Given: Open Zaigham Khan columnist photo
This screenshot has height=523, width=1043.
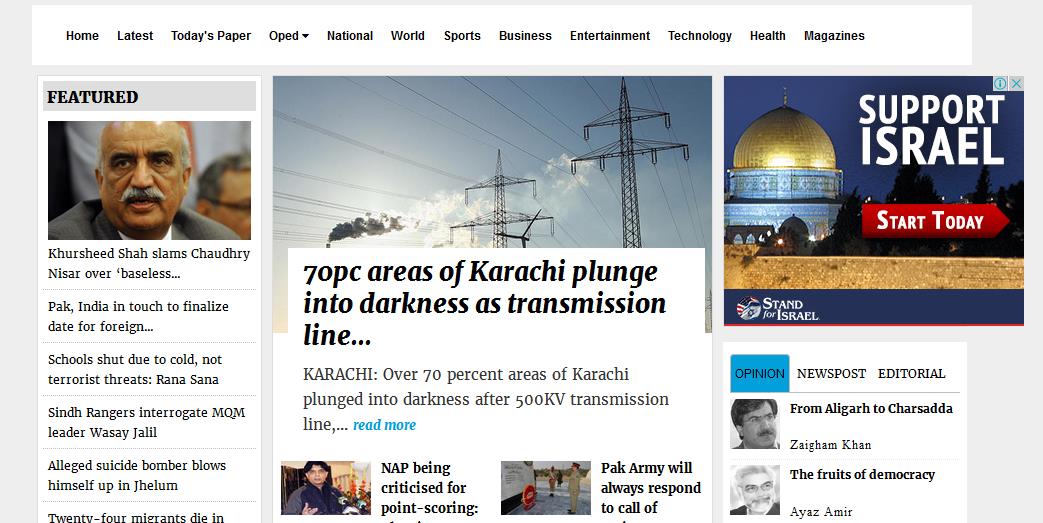Looking at the screenshot, I should (754, 424).
